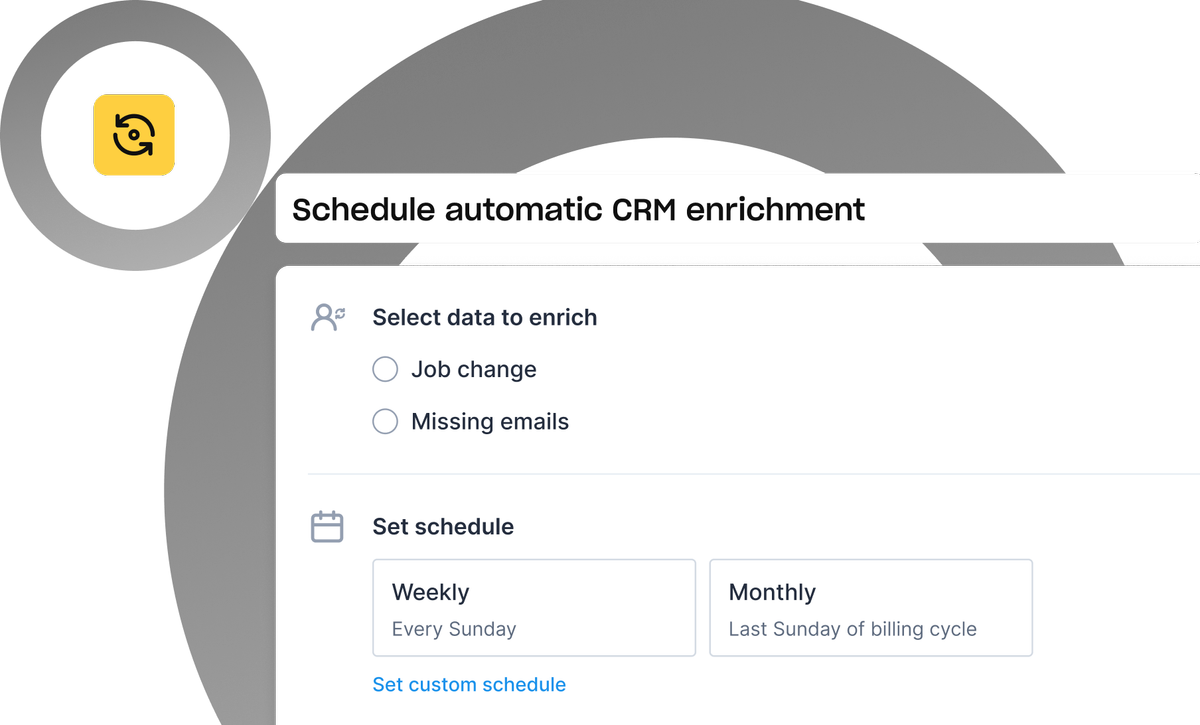1200x725 pixels.
Task: Click the Schedule automatic CRM enrichment title bar
Action: coord(737,209)
